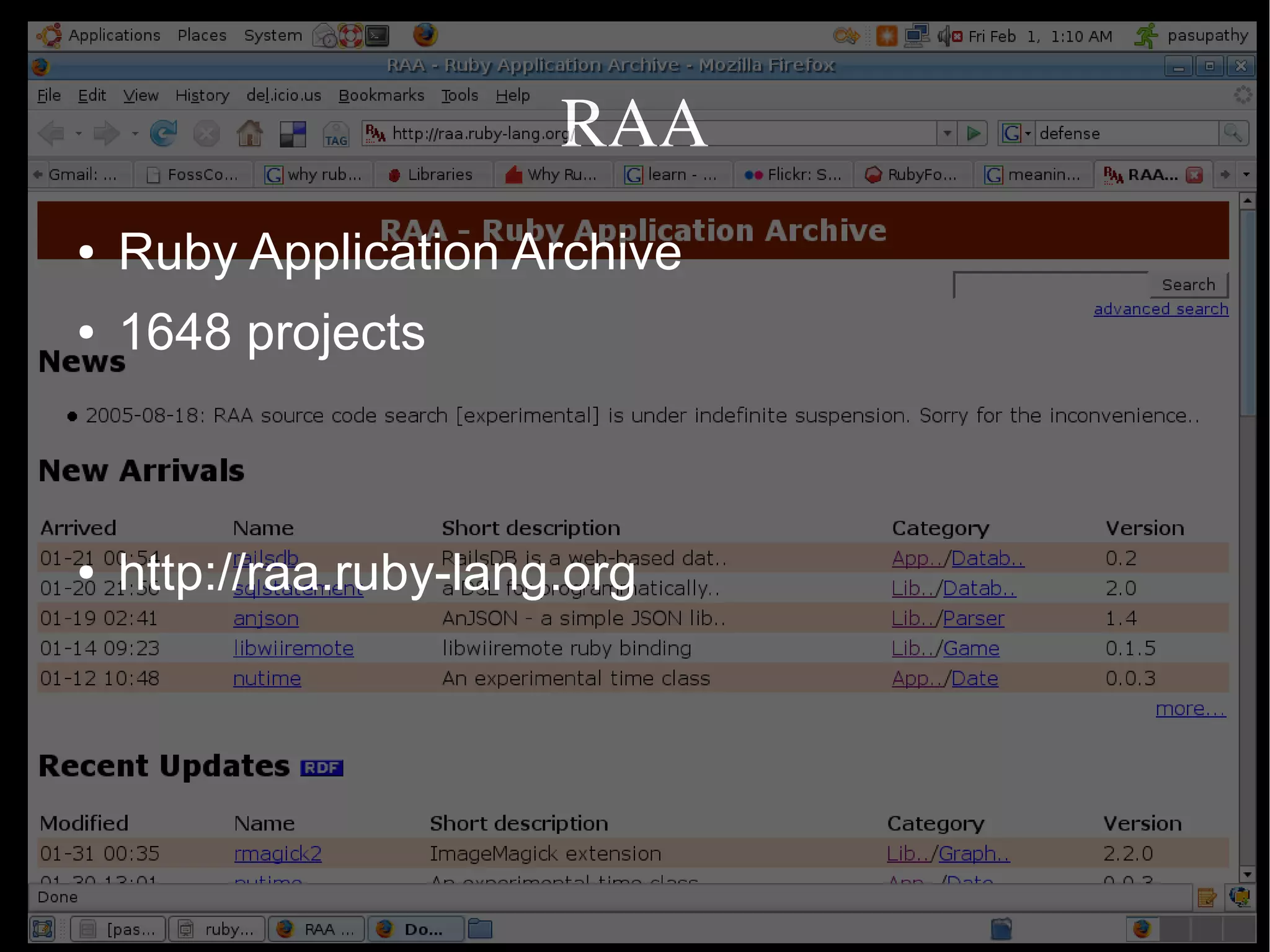Open the Back history dropdown arrow

[79, 133]
